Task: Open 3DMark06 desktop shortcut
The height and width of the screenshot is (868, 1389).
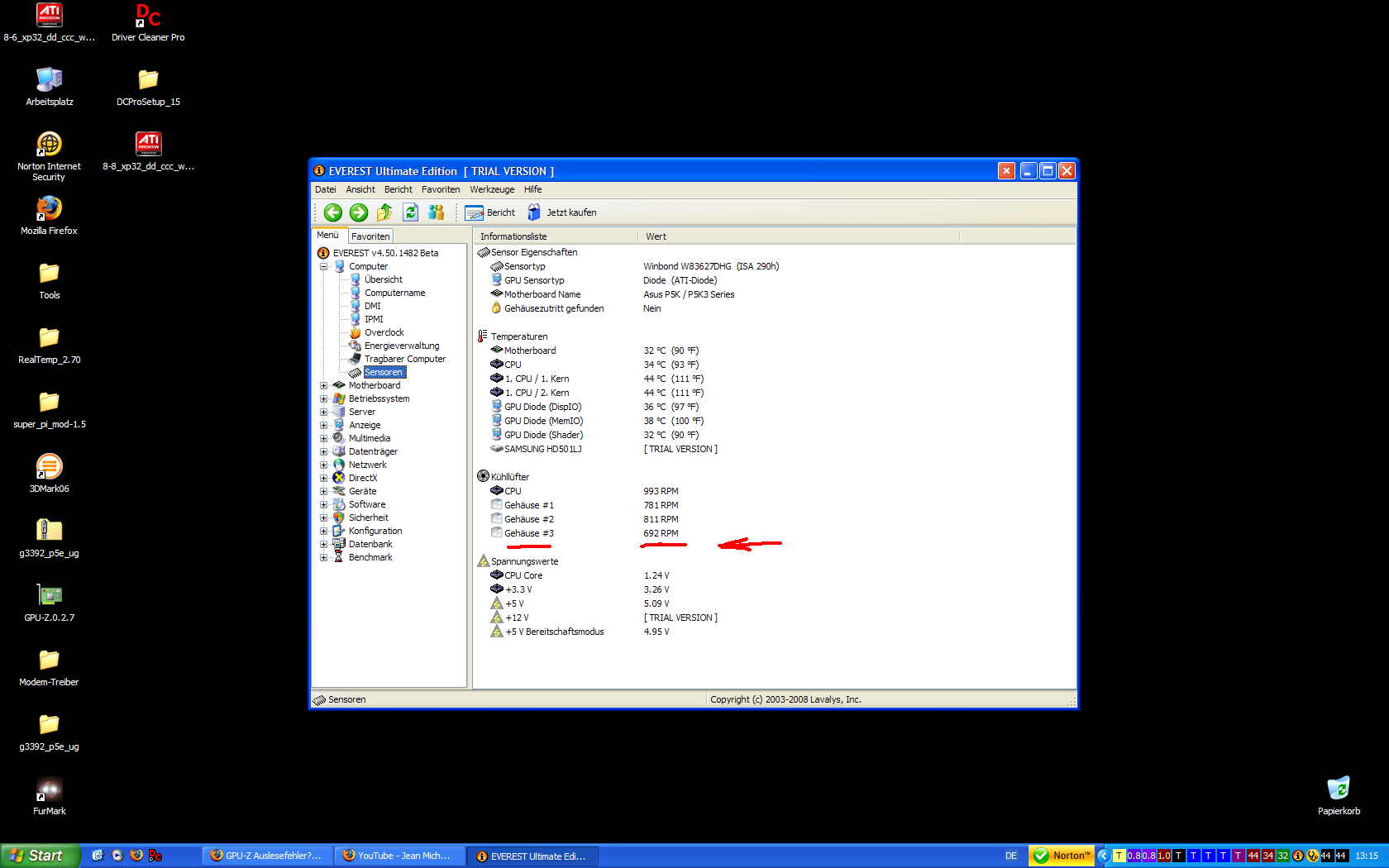Action: [x=50, y=474]
